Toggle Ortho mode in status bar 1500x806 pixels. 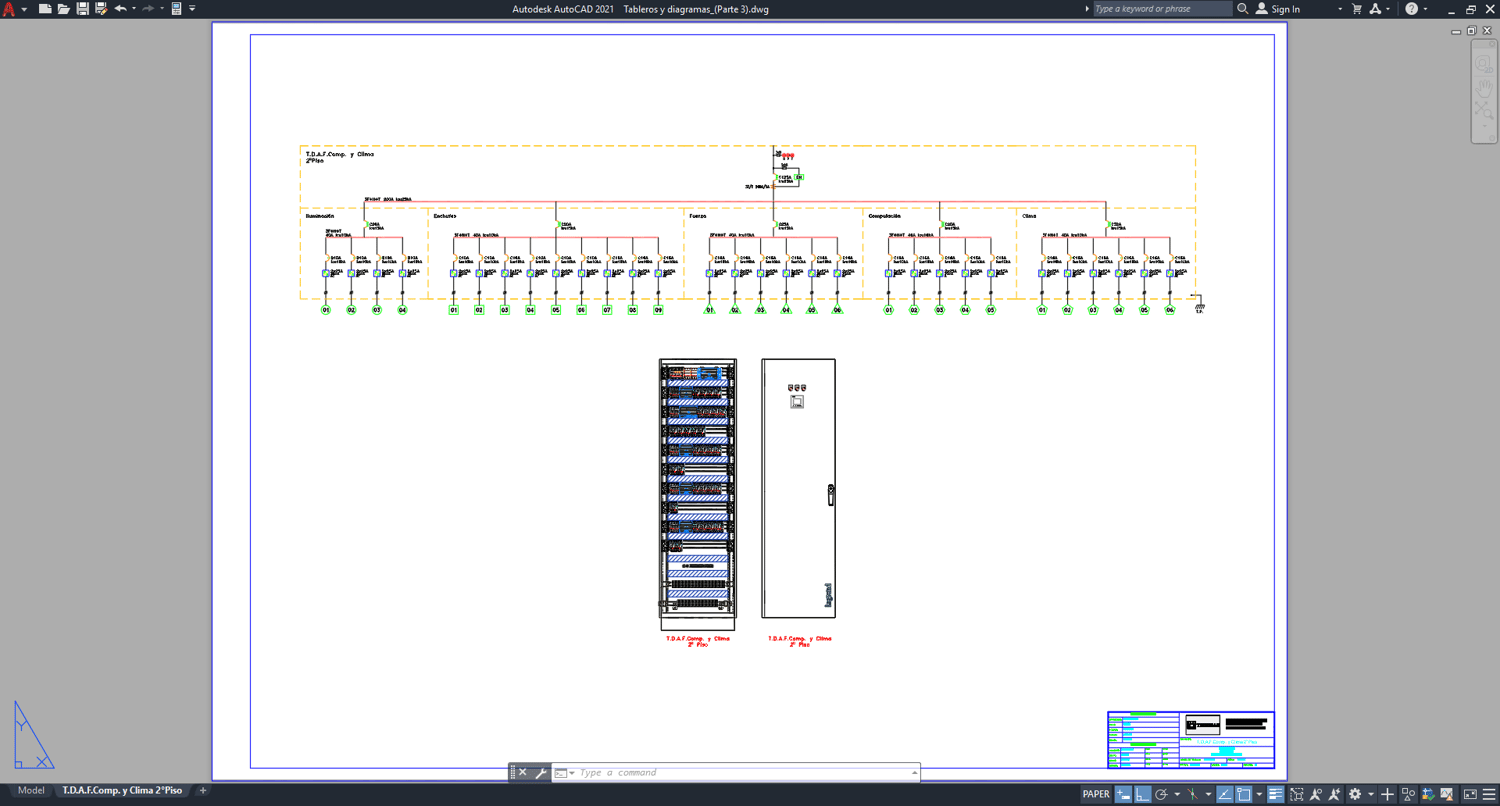[x=1143, y=794]
